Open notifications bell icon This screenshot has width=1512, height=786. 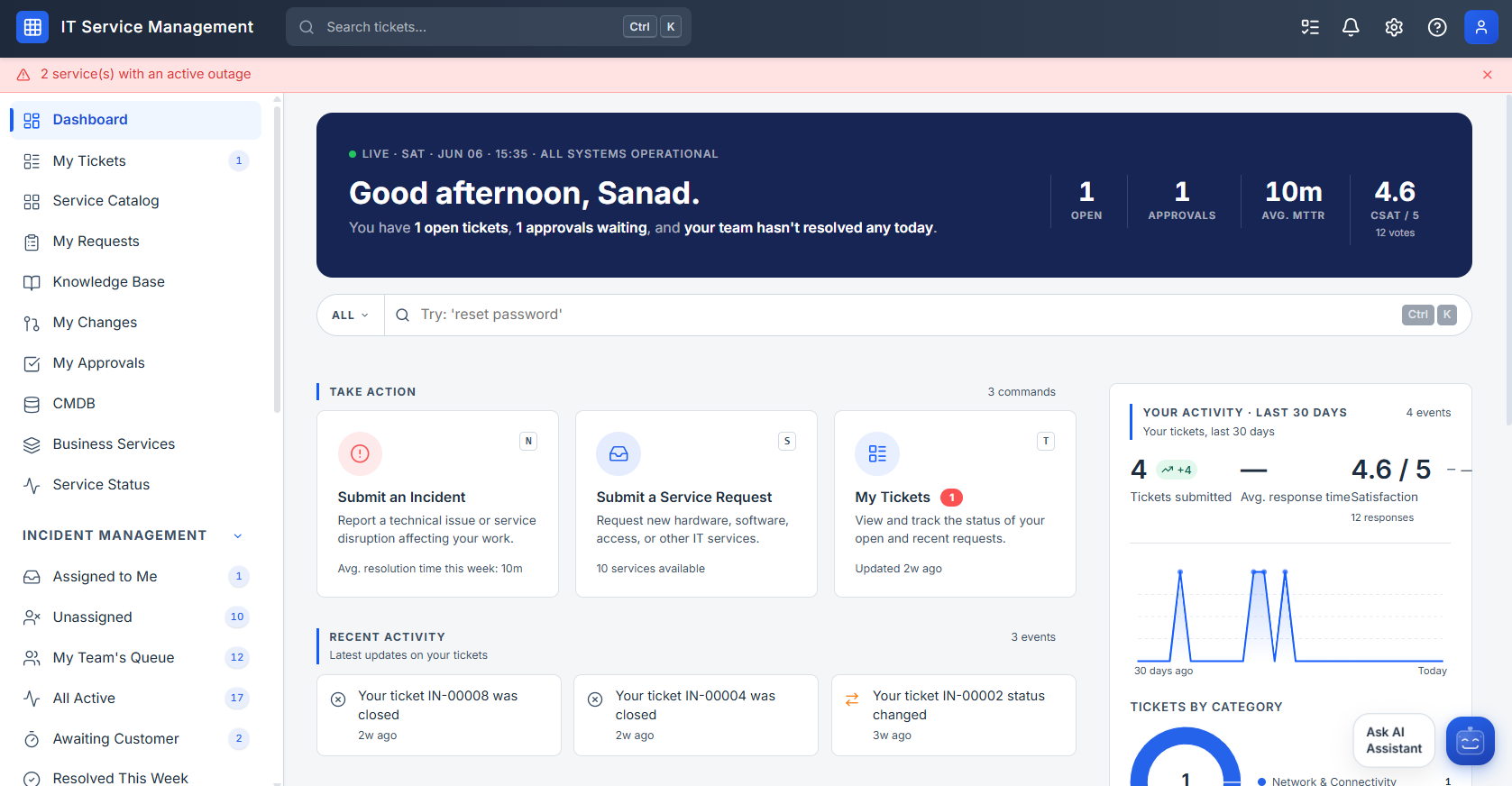pos(1351,27)
